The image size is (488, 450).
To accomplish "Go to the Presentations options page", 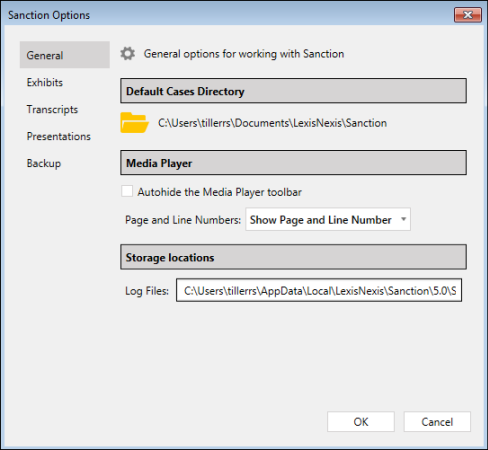I will coord(59,136).
